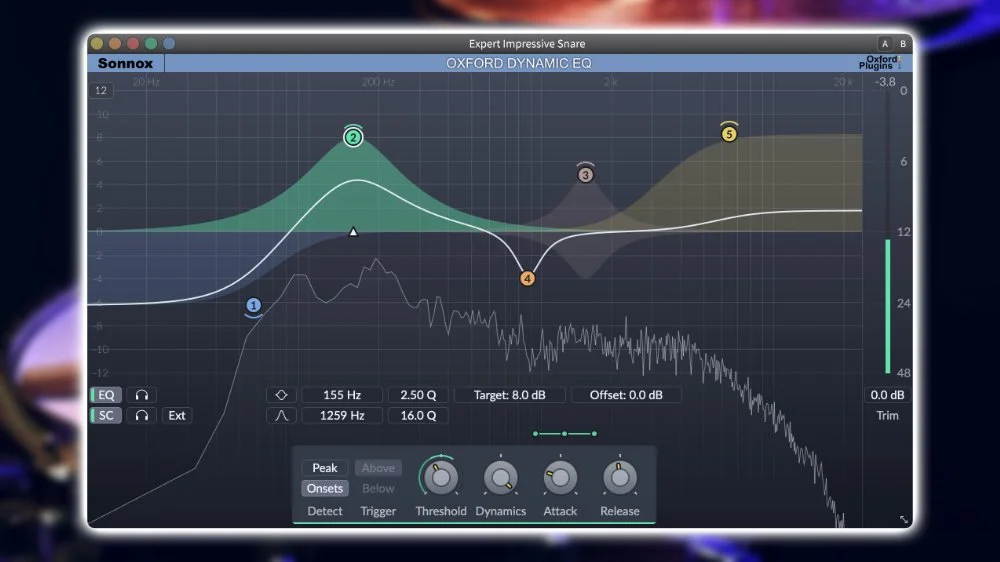This screenshot has width=1000, height=562.
Task: Click the green three-dot link indicator
Action: [564, 434]
